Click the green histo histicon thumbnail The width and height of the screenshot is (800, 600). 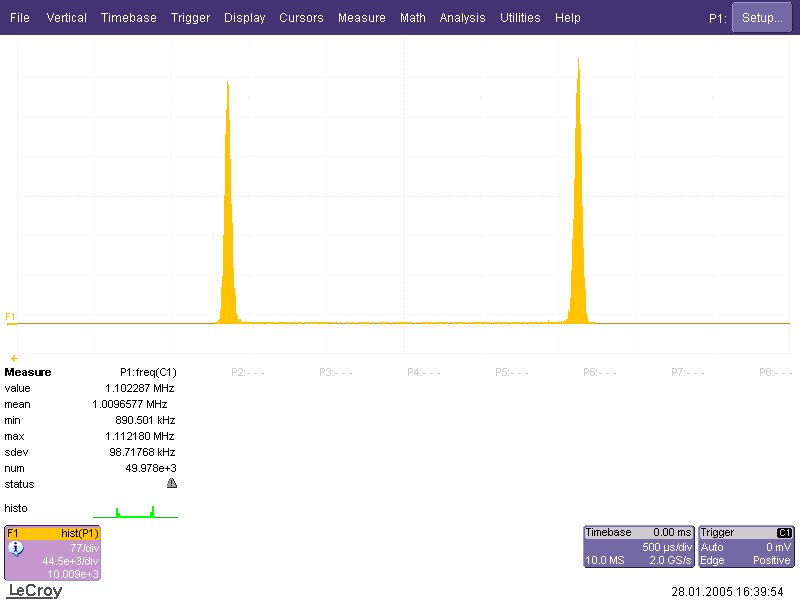pos(135,511)
